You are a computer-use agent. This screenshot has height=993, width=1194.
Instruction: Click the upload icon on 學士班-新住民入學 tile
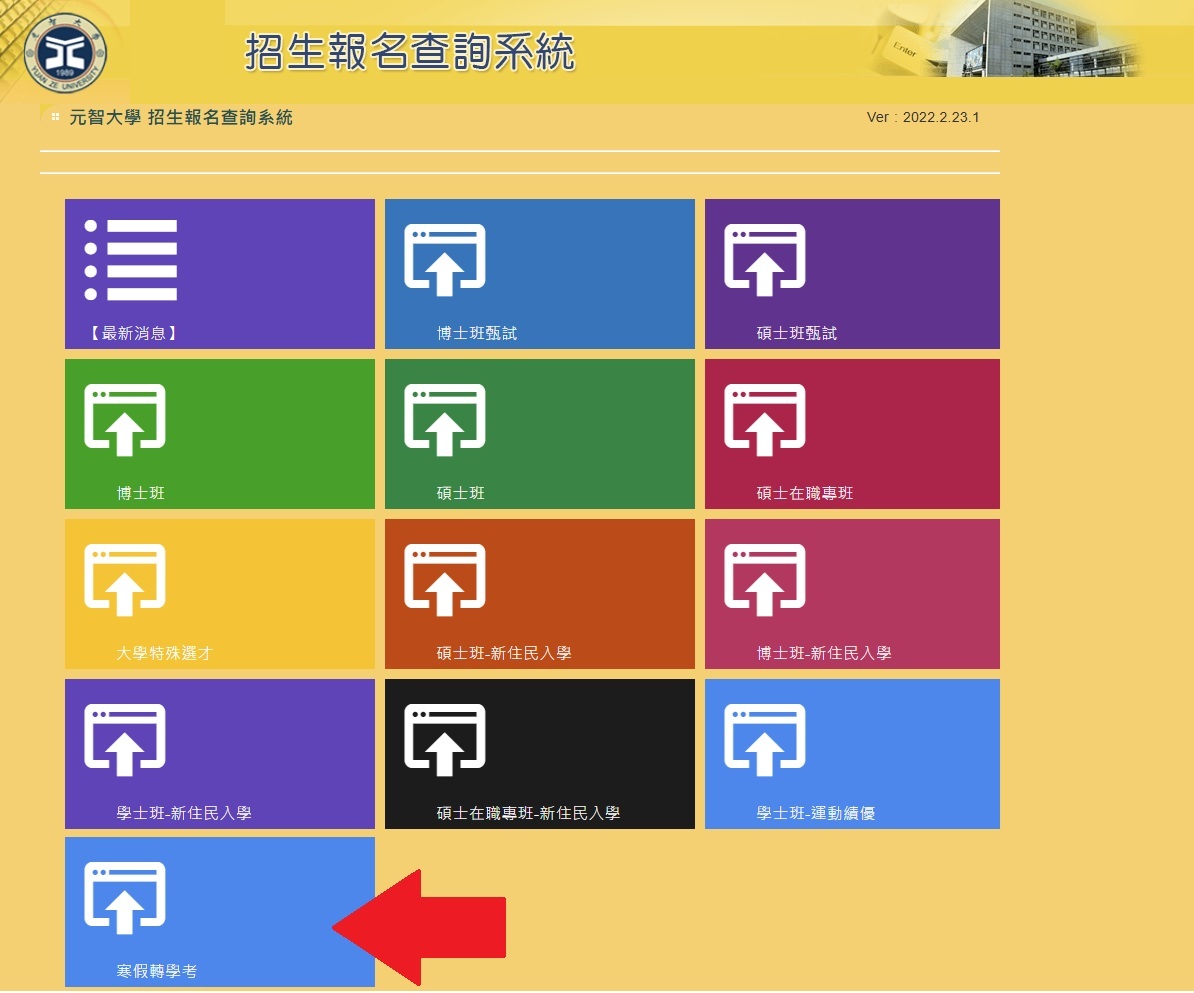(x=125, y=739)
